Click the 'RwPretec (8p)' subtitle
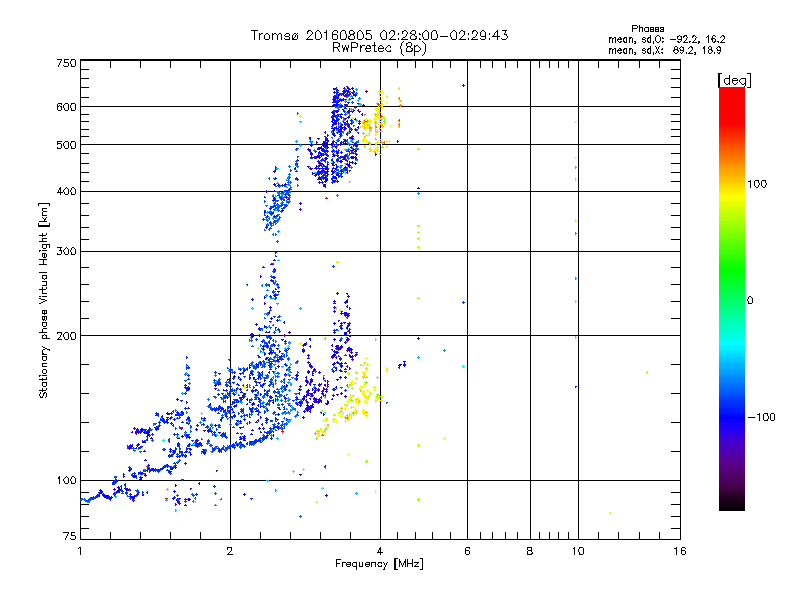This screenshot has height=600, width=800. (x=379, y=48)
